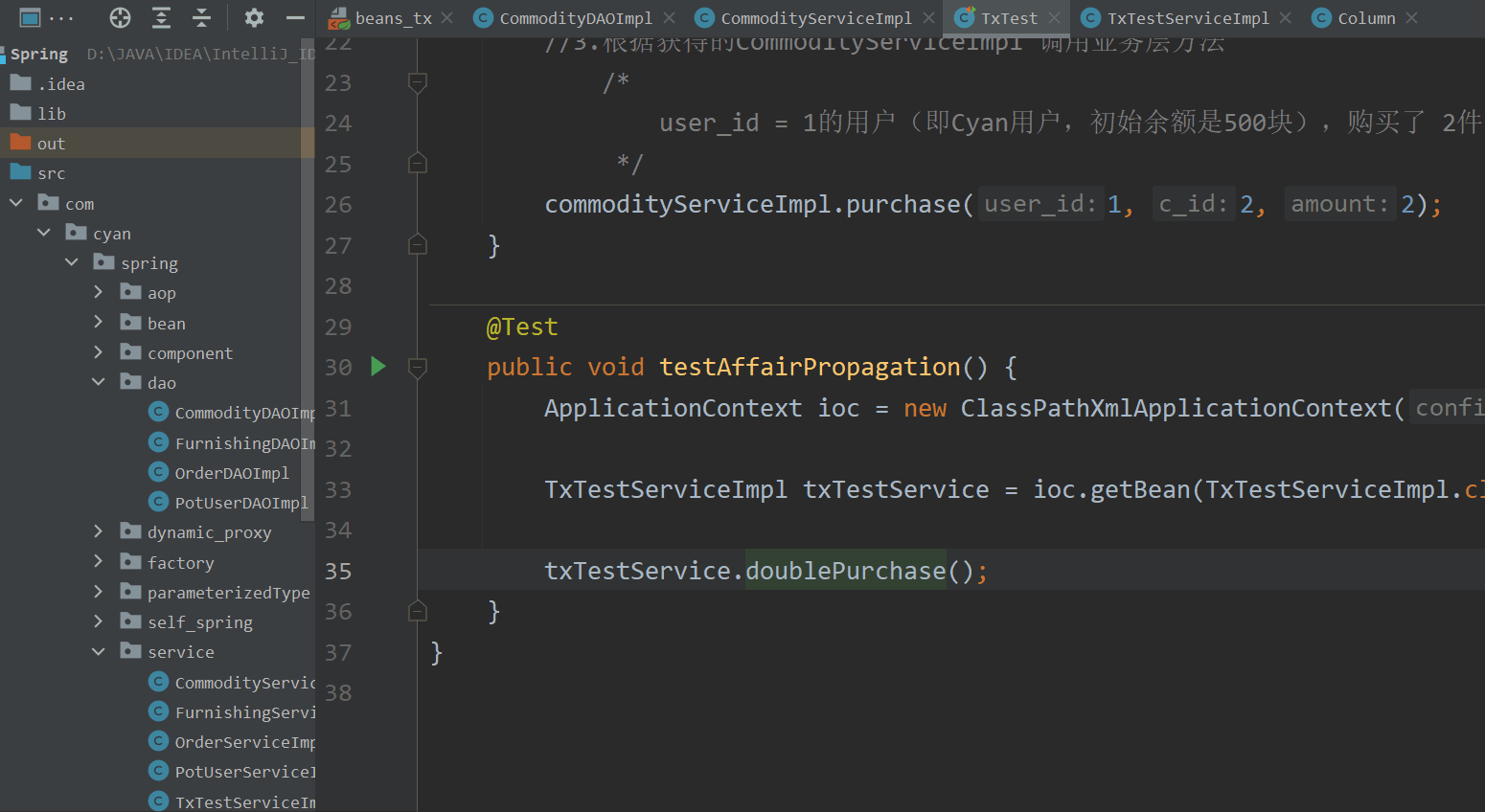1485x812 pixels.
Task: Collapse the spring package node
Action: [x=72, y=262]
